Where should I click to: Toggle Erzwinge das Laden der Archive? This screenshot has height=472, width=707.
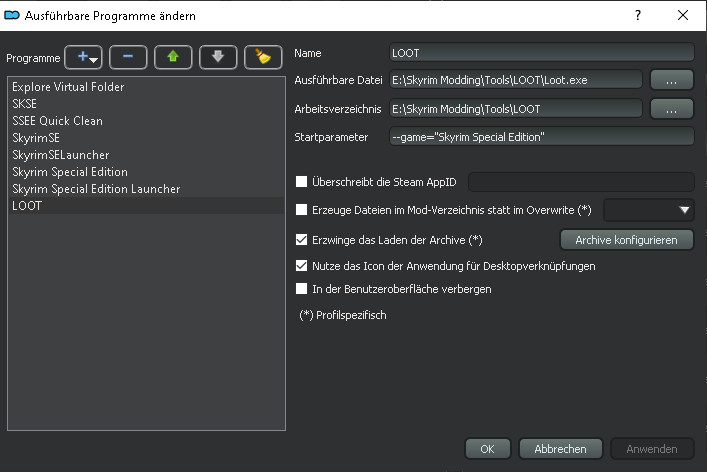(x=302, y=240)
